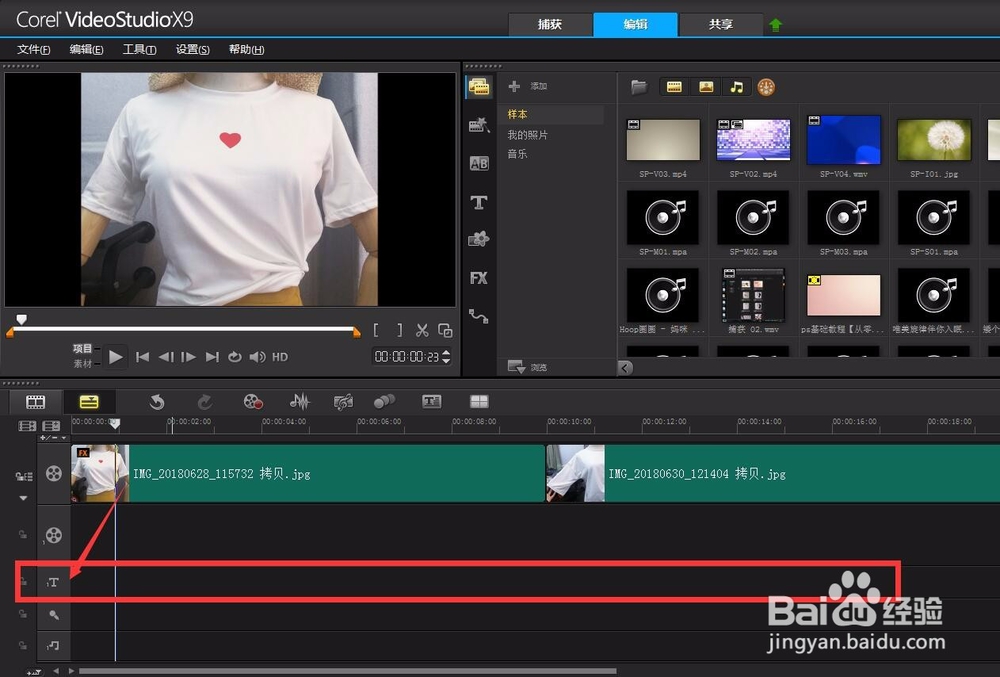1000x677 pixels.
Task: Click the preview scrubber playhead
Action: (22, 319)
